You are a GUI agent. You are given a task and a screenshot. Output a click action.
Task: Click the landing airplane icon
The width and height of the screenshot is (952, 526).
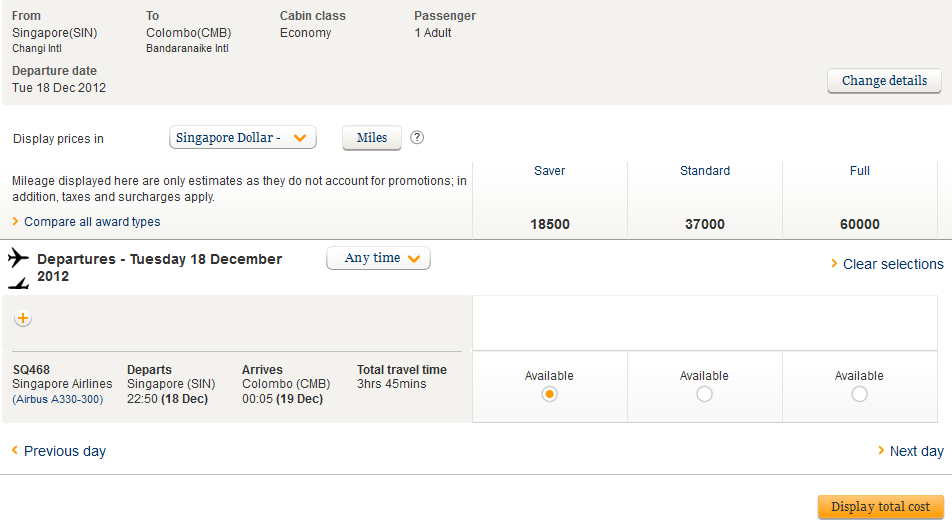pyautogui.click(x=18, y=283)
